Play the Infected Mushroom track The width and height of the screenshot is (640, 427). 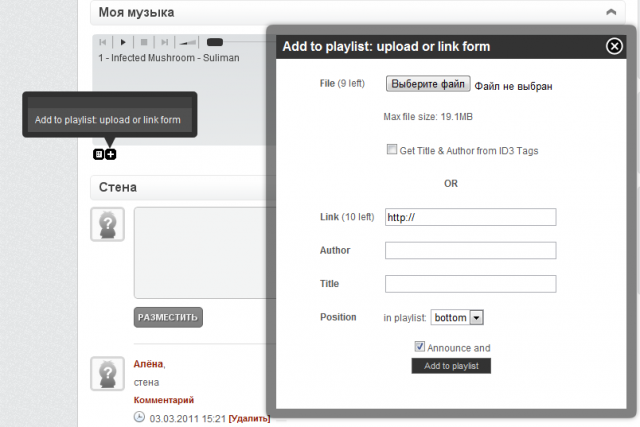123,42
